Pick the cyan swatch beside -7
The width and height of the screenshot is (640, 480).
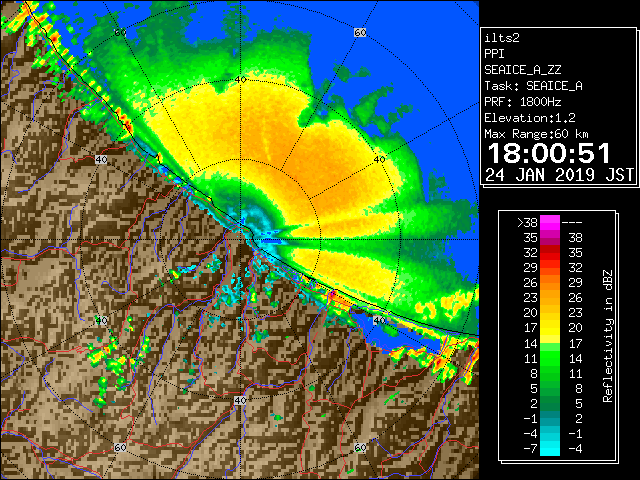tap(550, 448)
